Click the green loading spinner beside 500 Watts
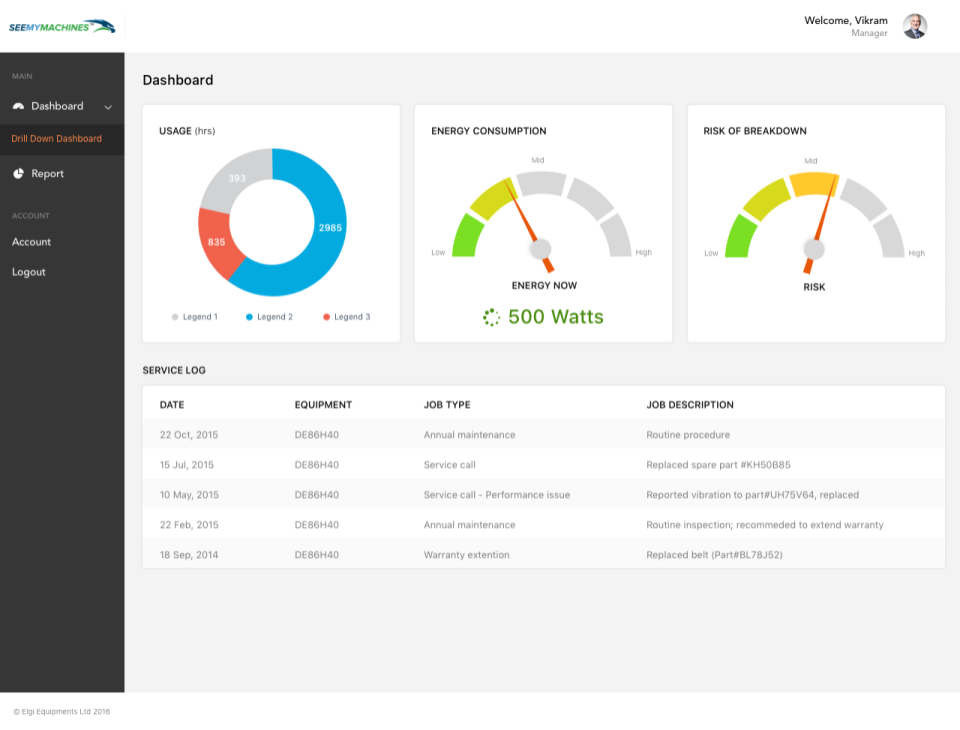This screenshot has width=960, height=730. click(x=490, y=316)
